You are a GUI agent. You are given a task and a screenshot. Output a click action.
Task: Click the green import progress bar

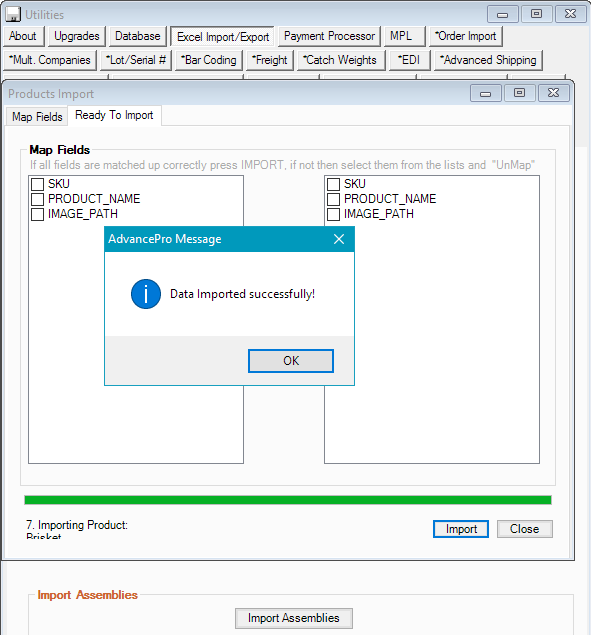click(x=288, y=500)
